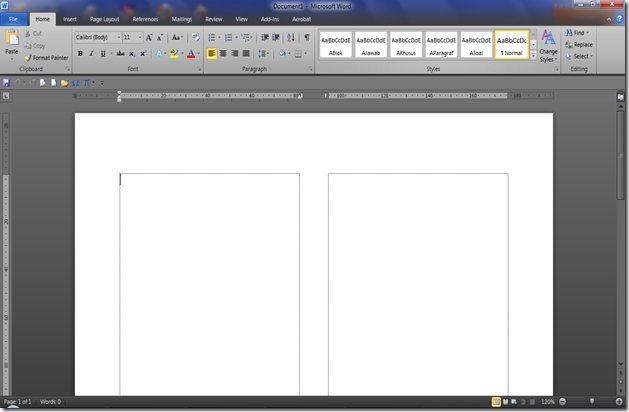Switch to the Mailings tab
The height and width of the screenshot is (412, 629).
(182, 19)
